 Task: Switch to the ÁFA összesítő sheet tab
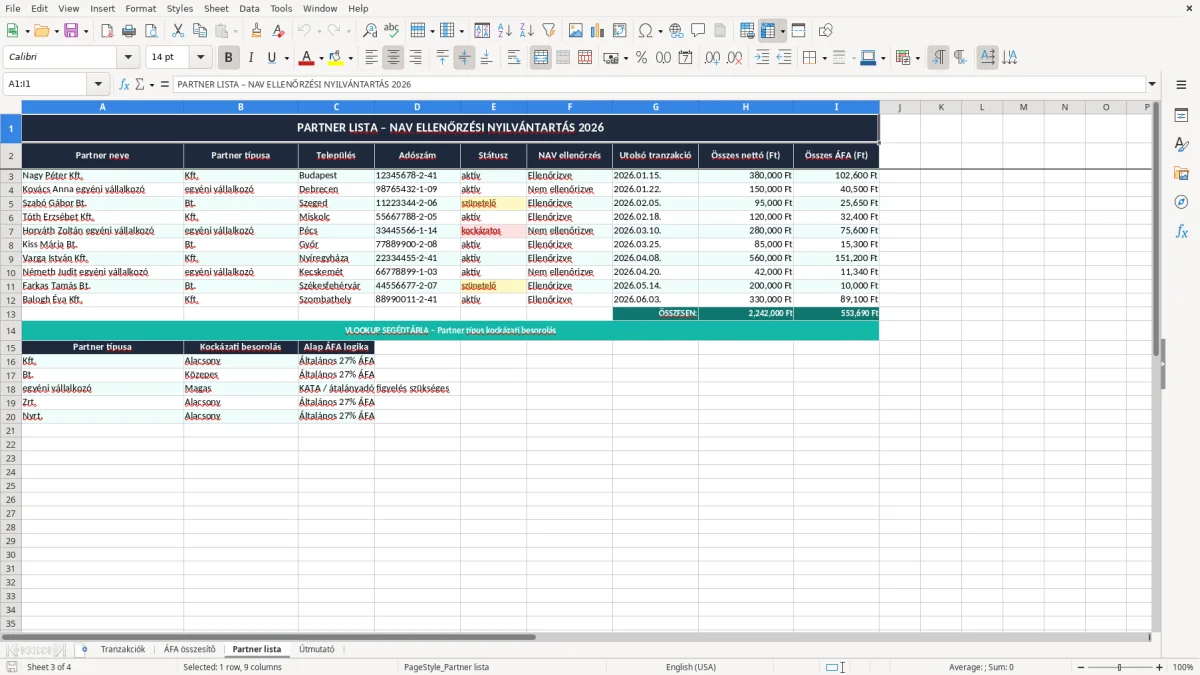coord(190,649)
